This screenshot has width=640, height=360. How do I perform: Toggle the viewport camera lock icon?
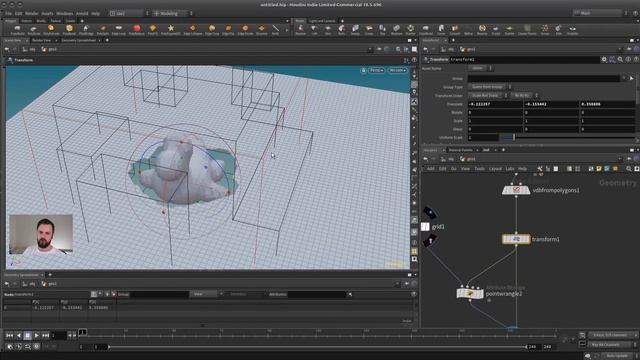click(363, 70)
